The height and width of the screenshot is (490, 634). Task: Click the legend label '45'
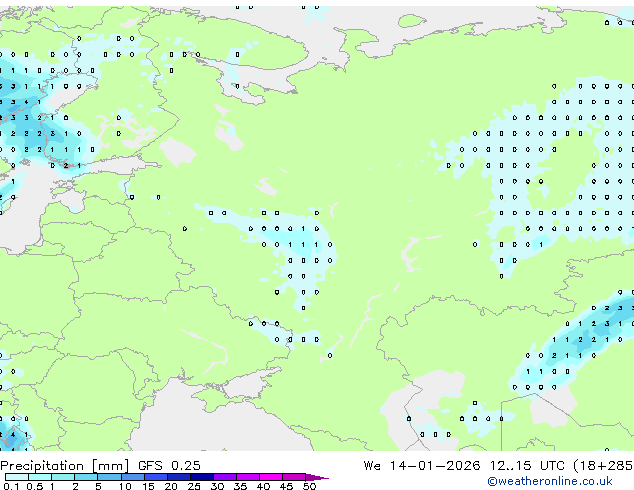[286, 486]
